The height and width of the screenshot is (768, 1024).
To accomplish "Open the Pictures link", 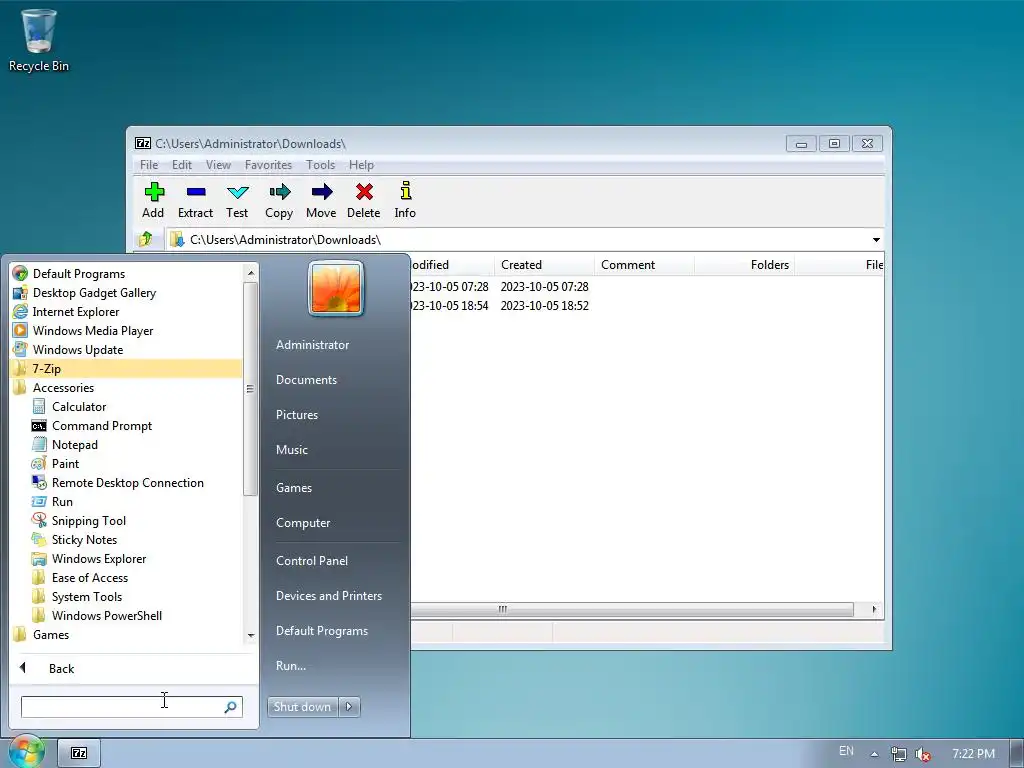I will pyautogui.click(x=296, y=415).
